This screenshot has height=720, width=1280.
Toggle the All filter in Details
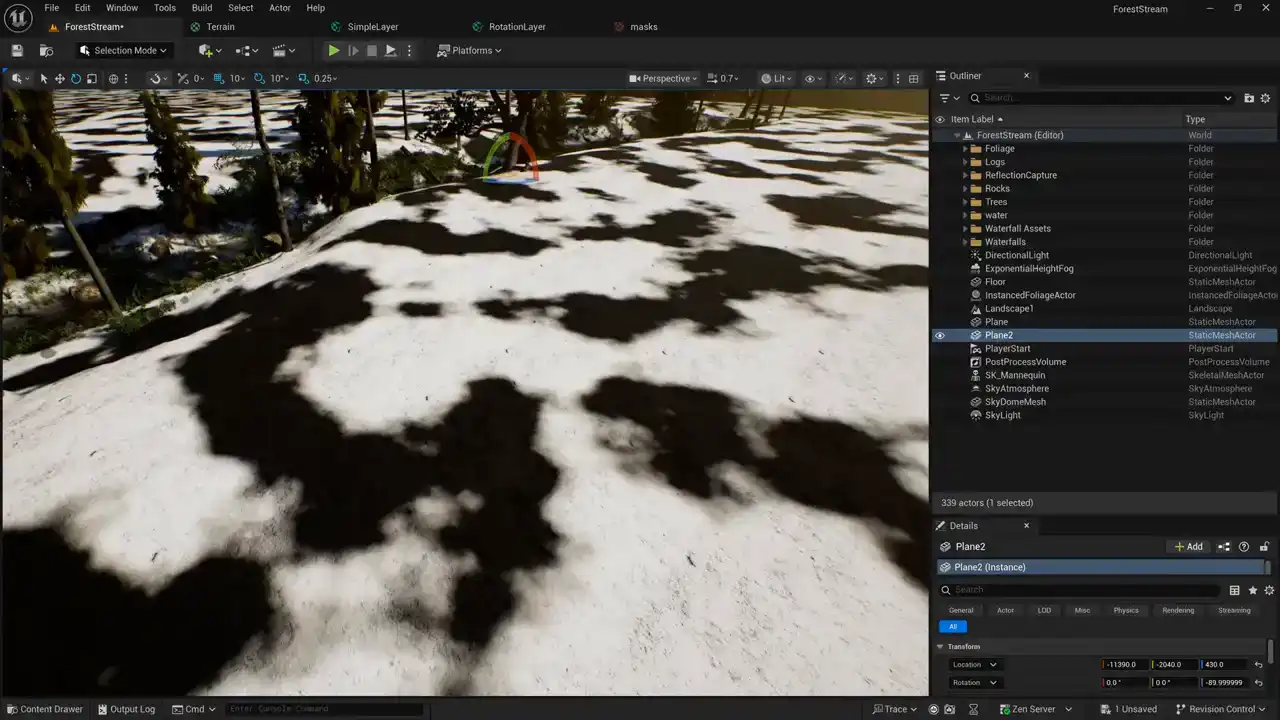point(952,627)
